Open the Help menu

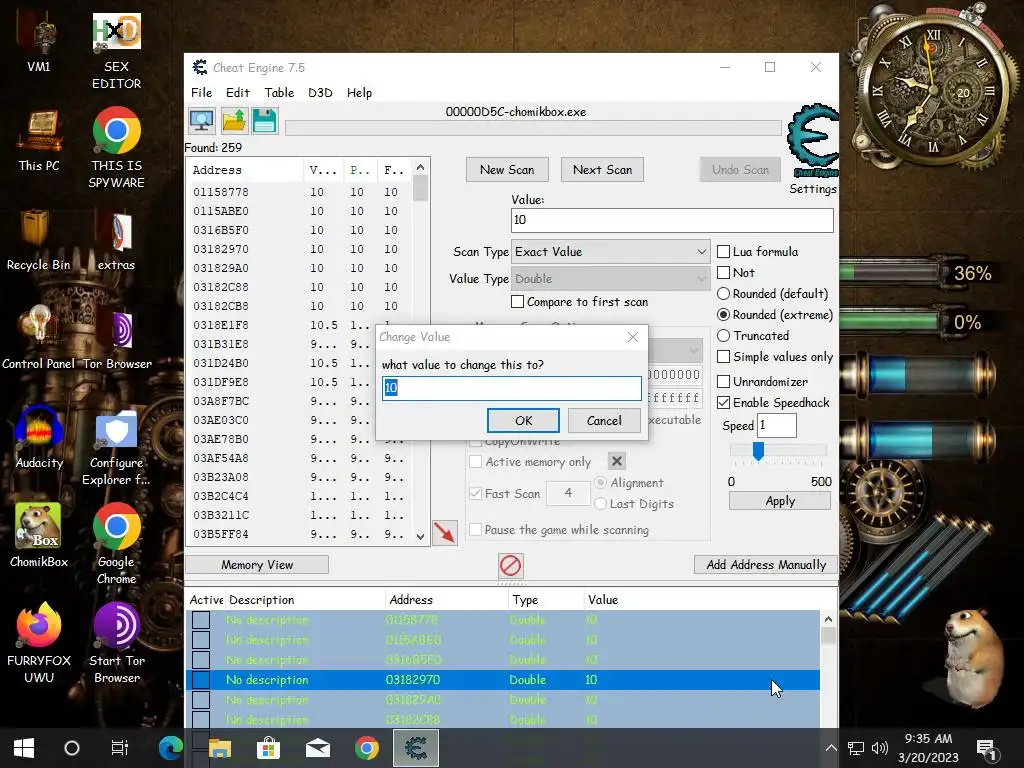[x=359, y=93]
